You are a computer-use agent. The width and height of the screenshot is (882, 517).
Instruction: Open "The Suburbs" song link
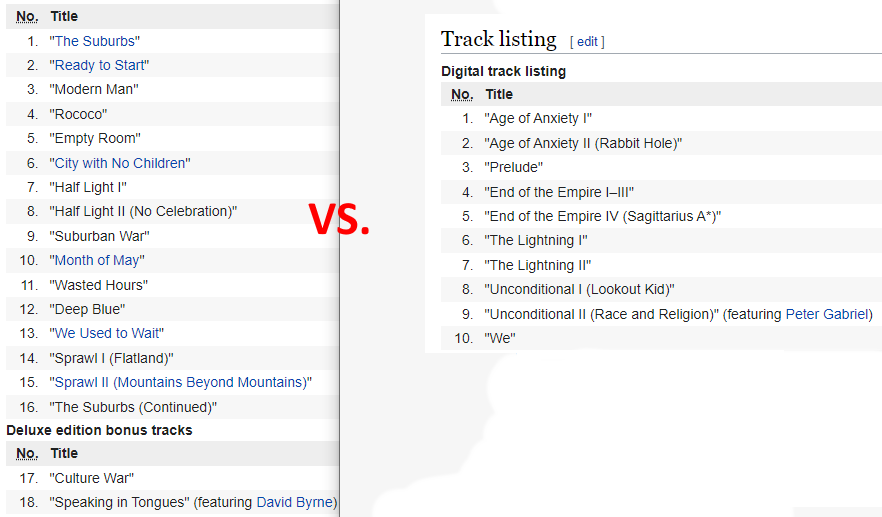(94, 41)
